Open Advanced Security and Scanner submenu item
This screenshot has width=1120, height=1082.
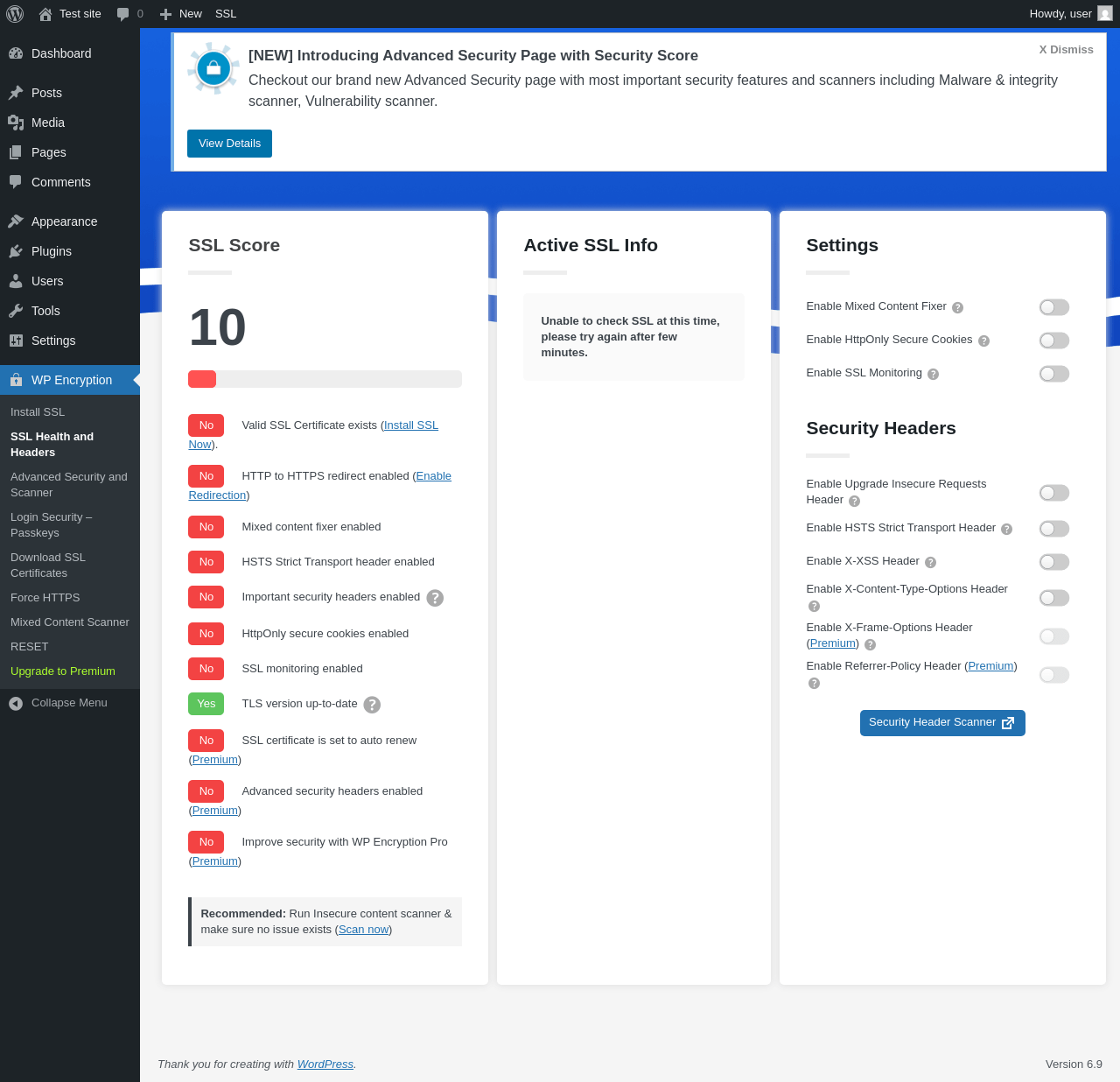click(x=70, y=485)
